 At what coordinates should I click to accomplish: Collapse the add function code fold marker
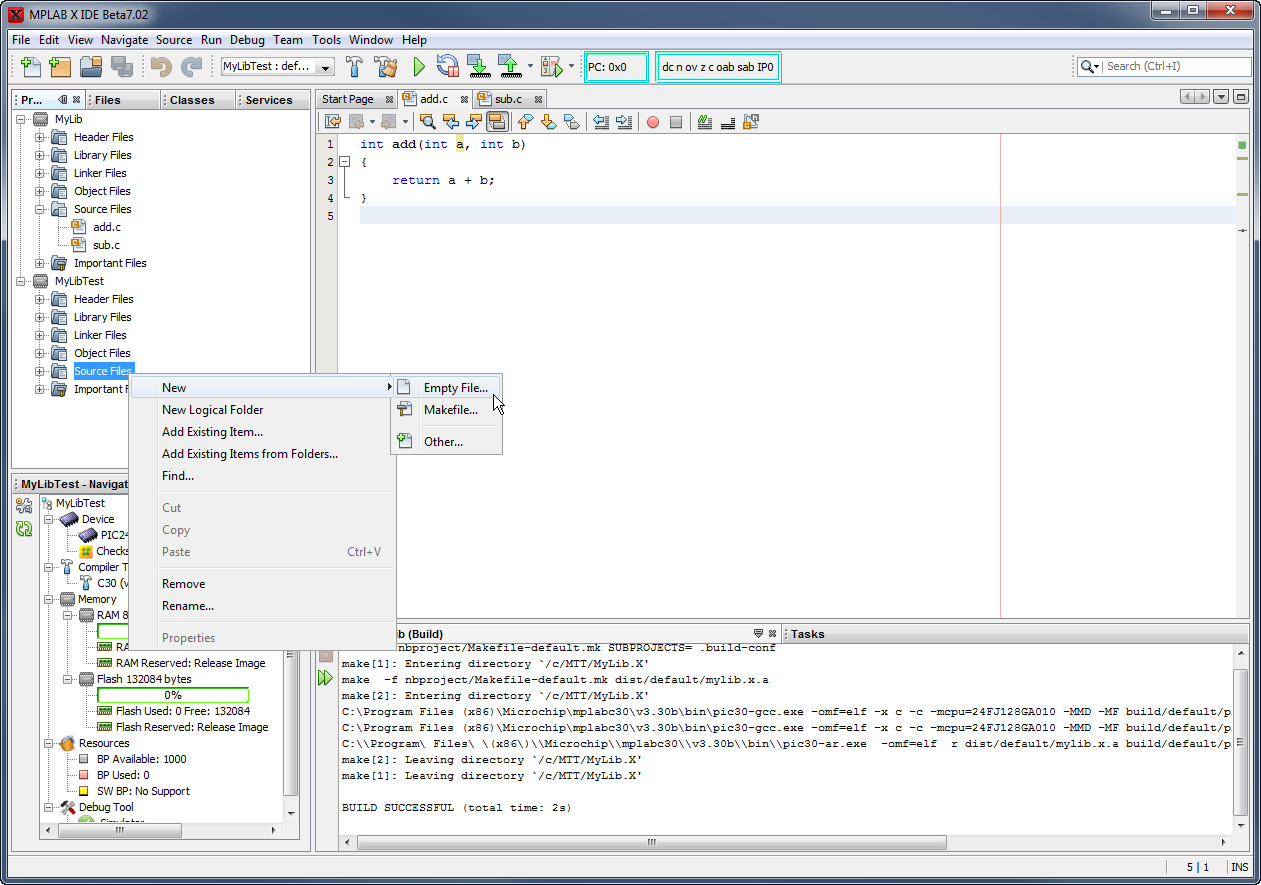[x=345, y=162]
